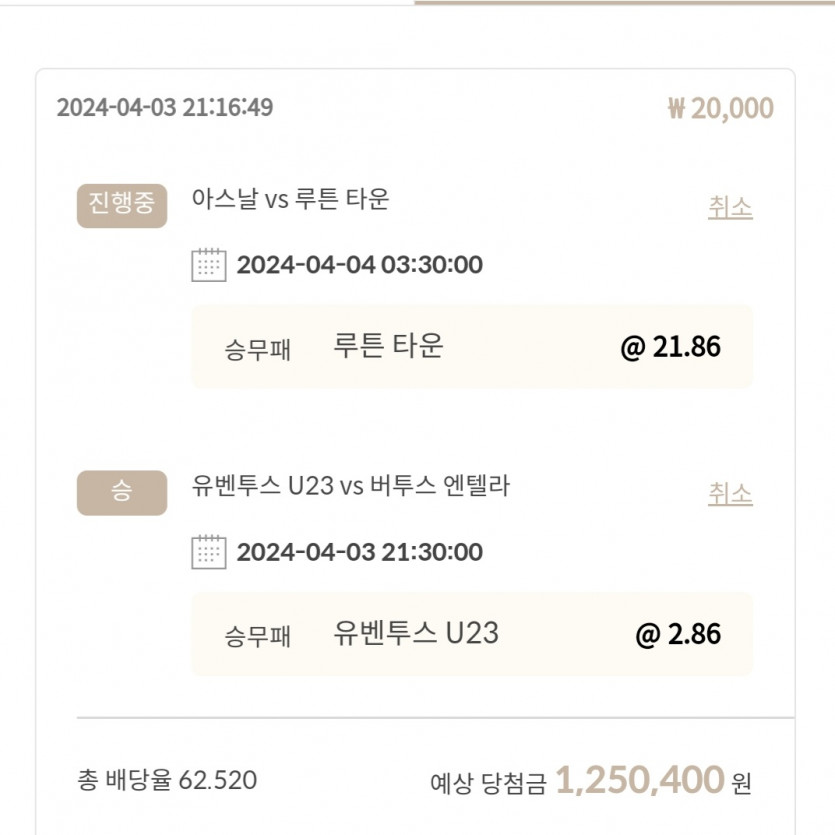Click 승무패 label in 루튼 타운 row

click(257, 350)
